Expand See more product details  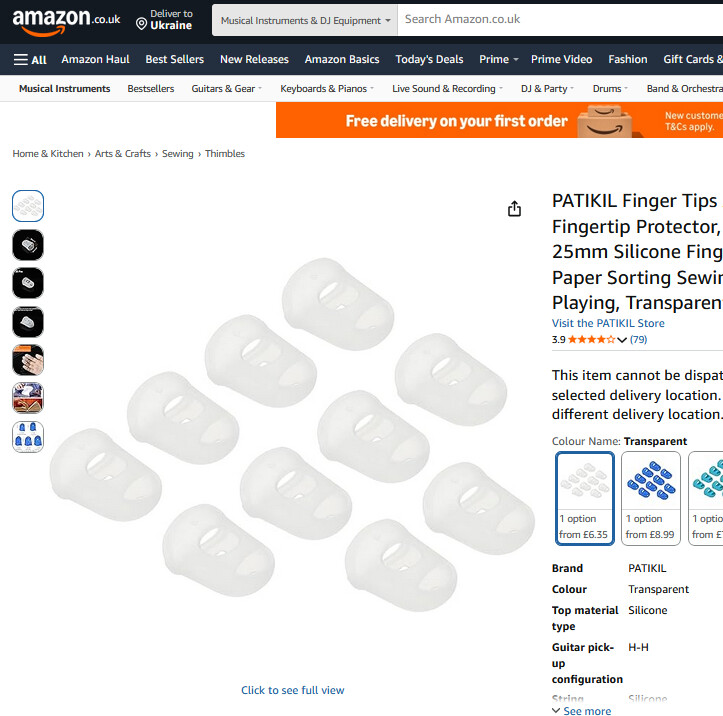[581, 710]
